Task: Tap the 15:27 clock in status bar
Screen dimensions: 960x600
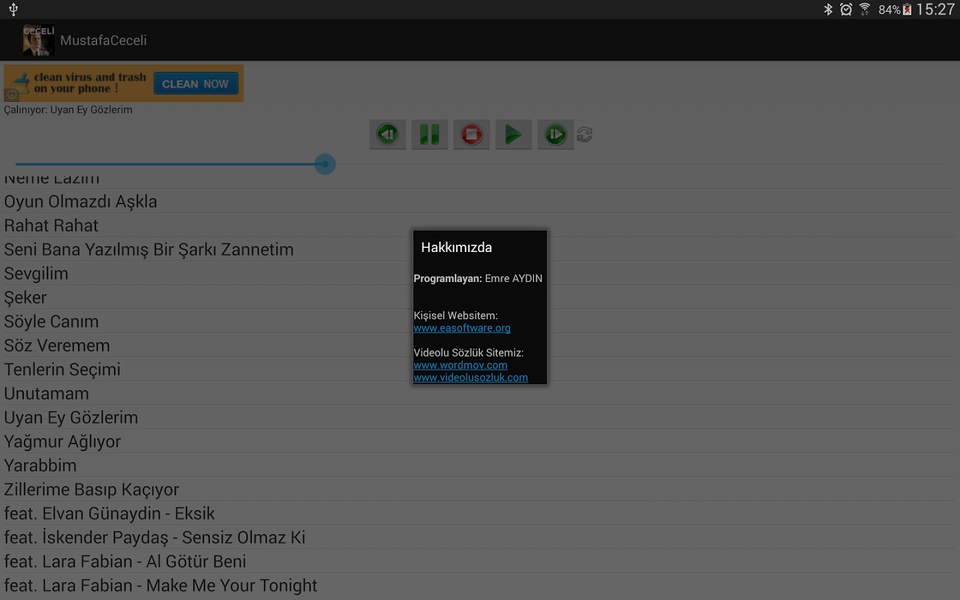Action: point(935,9)
